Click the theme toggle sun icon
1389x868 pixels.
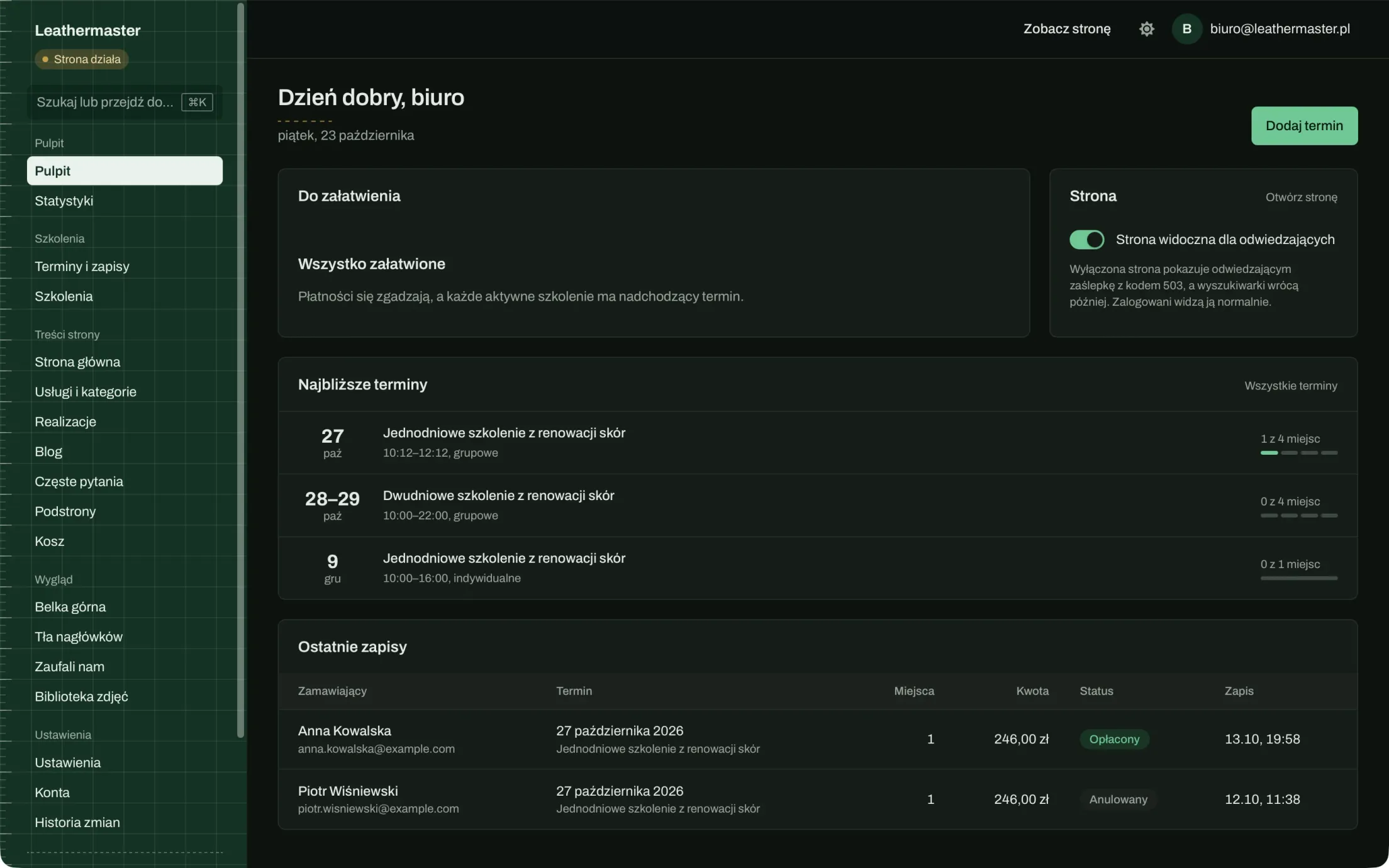click(1146, 29)
